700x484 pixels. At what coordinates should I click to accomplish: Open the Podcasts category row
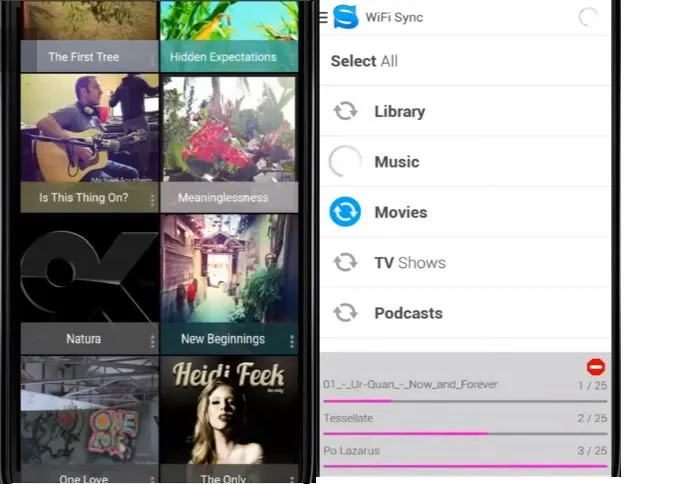tap(465, 313)
